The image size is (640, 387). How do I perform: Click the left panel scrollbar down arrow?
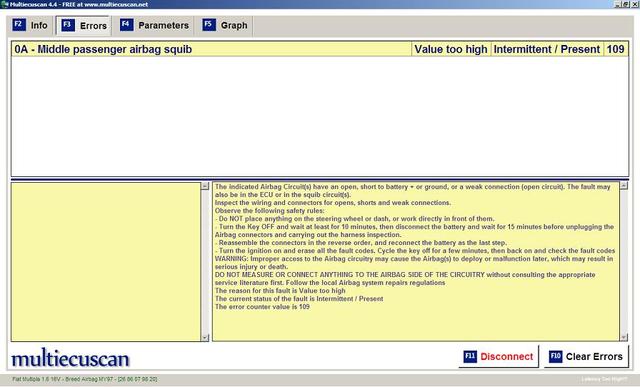[x=205, y=338]
